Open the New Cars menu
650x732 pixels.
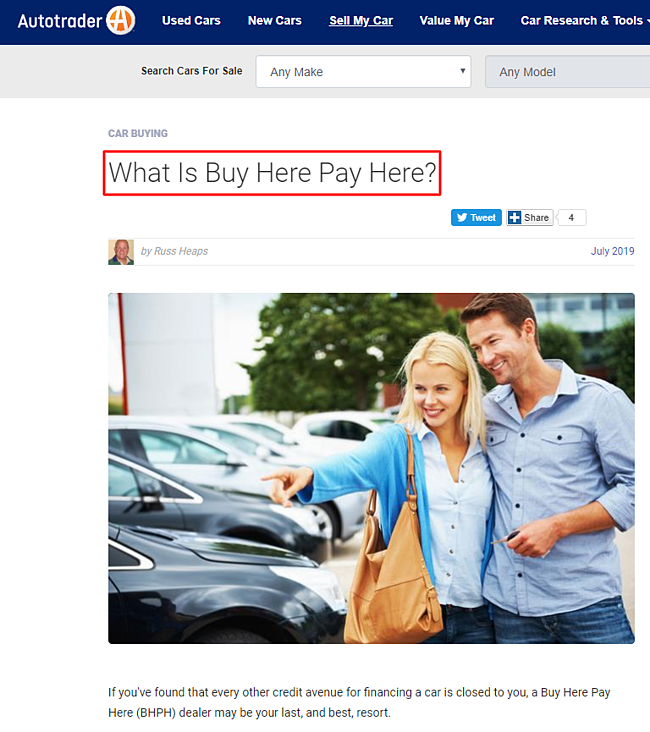[275, 21]
